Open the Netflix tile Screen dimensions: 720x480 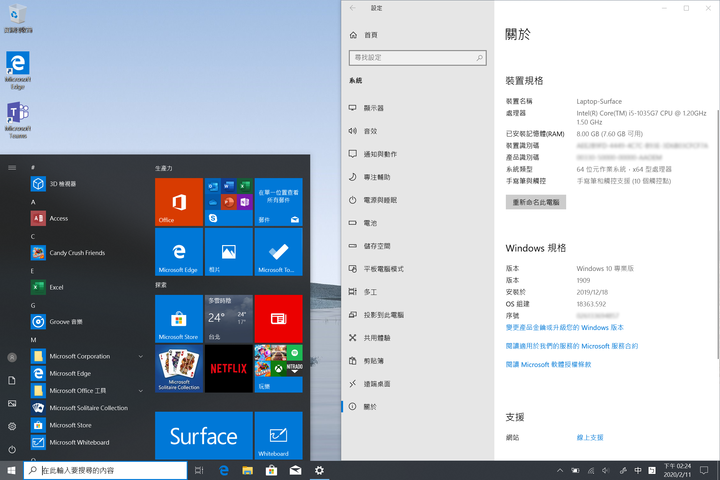tap(229, 368)
